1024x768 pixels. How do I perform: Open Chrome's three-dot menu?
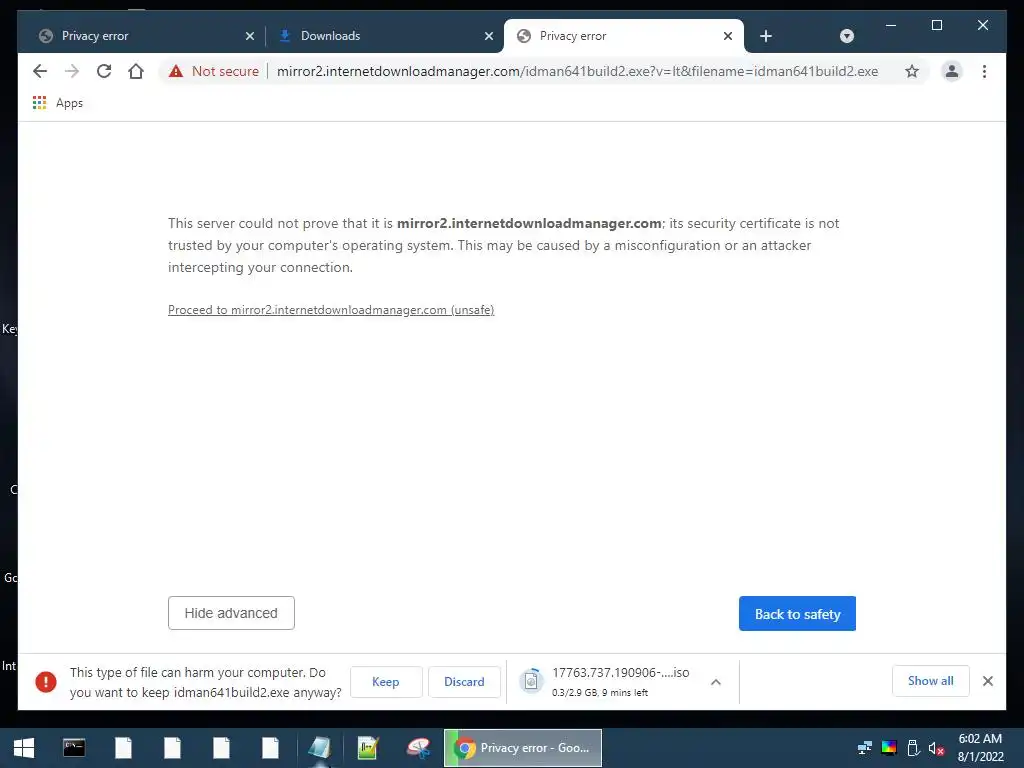pyautogui.click(x=984, y=71)
